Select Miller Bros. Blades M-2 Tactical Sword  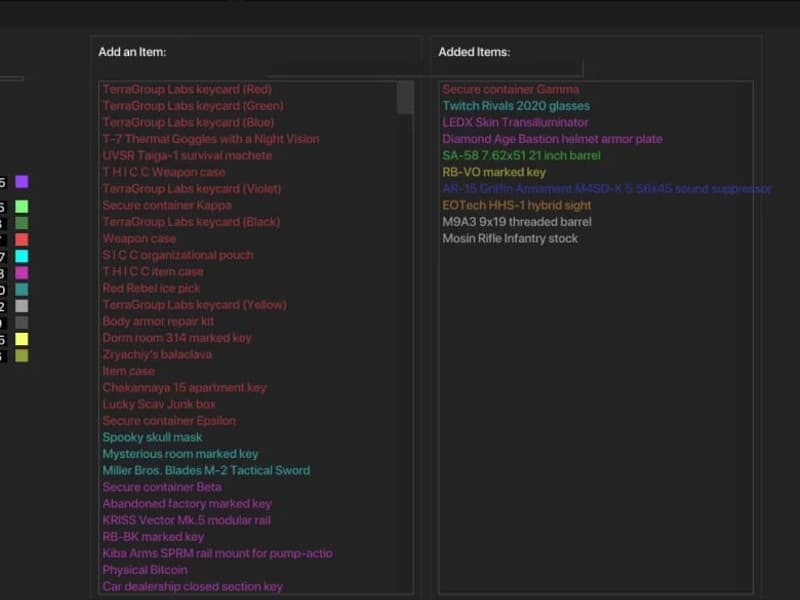[206, 471]
